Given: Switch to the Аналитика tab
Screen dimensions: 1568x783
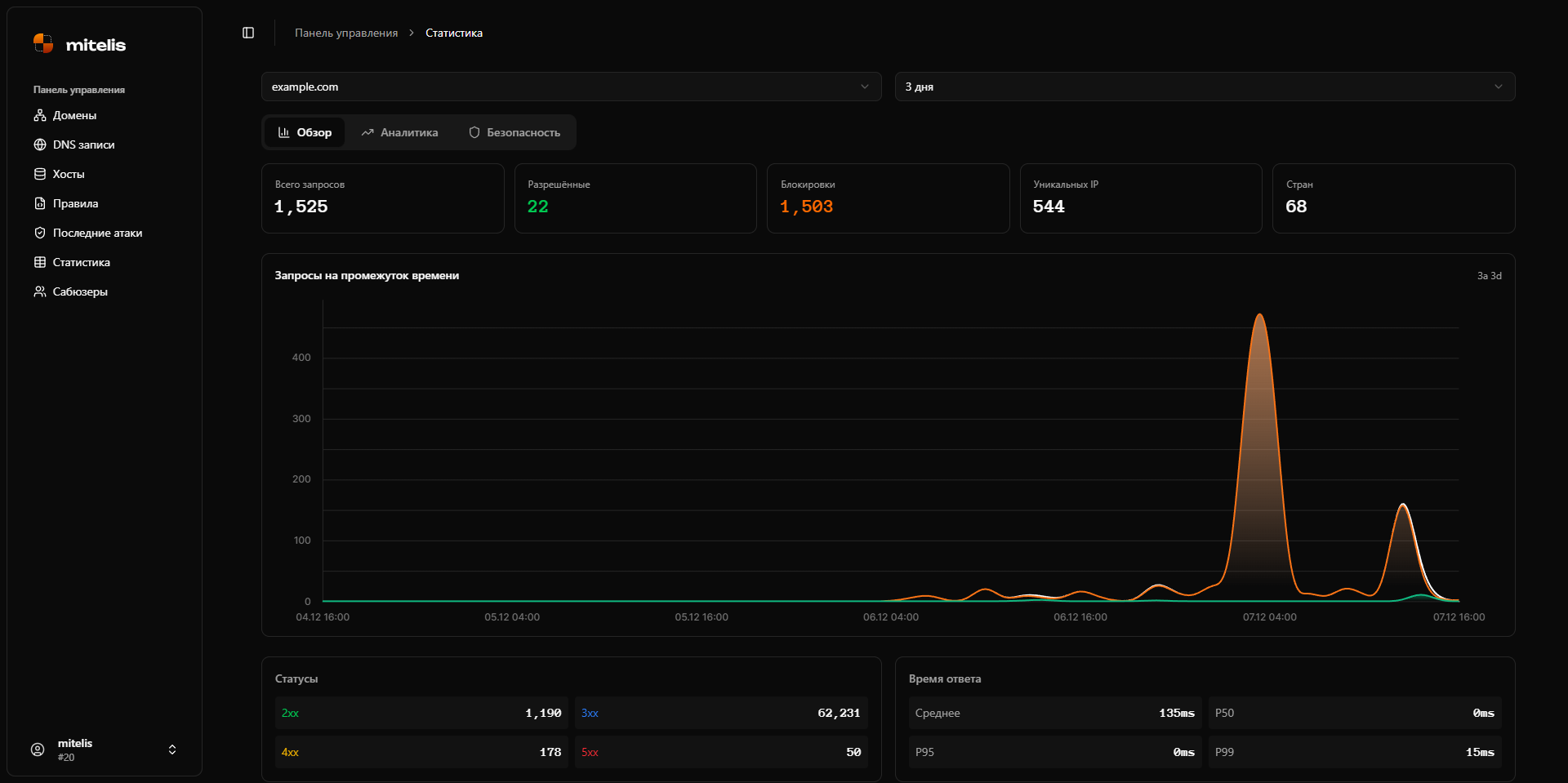Looking at the screenshot, I should pyautogui.click(x=399, y=132).
